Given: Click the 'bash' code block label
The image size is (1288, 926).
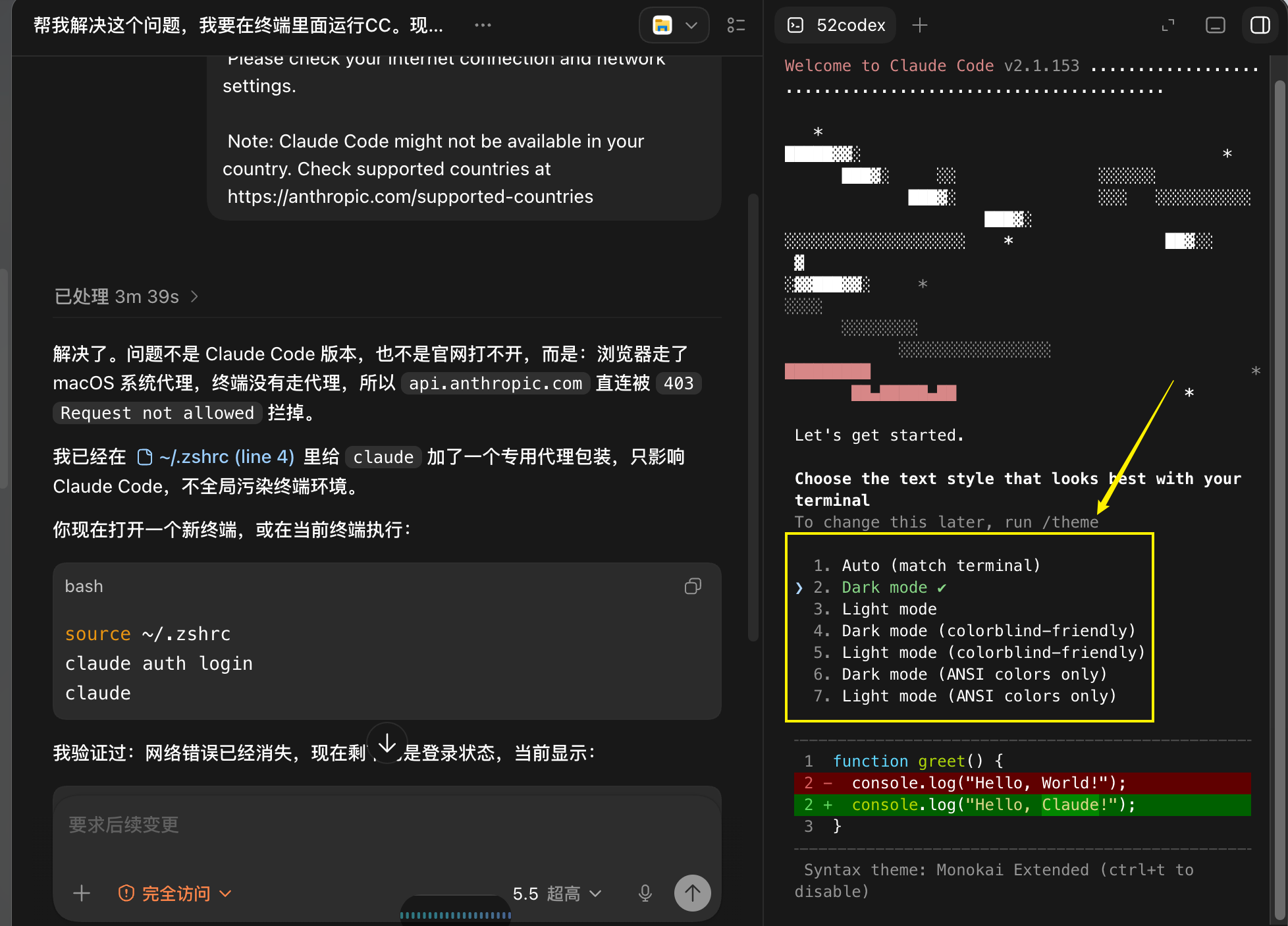Looking at the screenshot, I should click(x=84, y=586).
